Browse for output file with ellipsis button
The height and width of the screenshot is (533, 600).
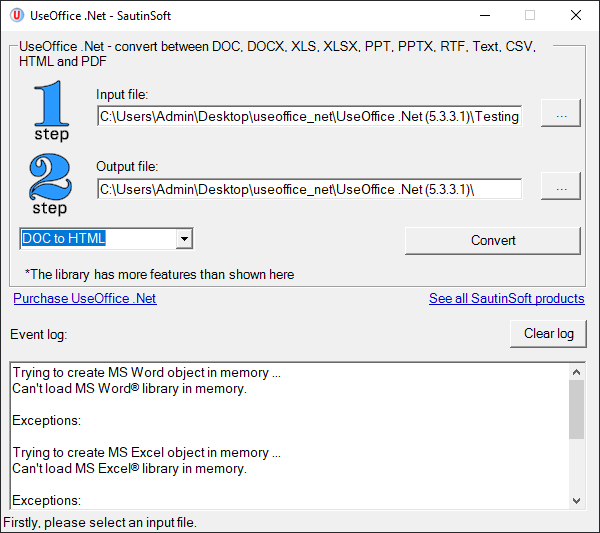point(560,188)
